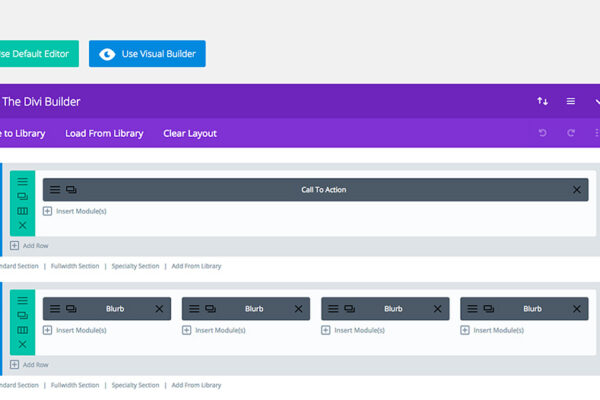Click the Use Visual Builder button
The height and width of the screenshot is (400, 600).
click(x=147, y=54)
